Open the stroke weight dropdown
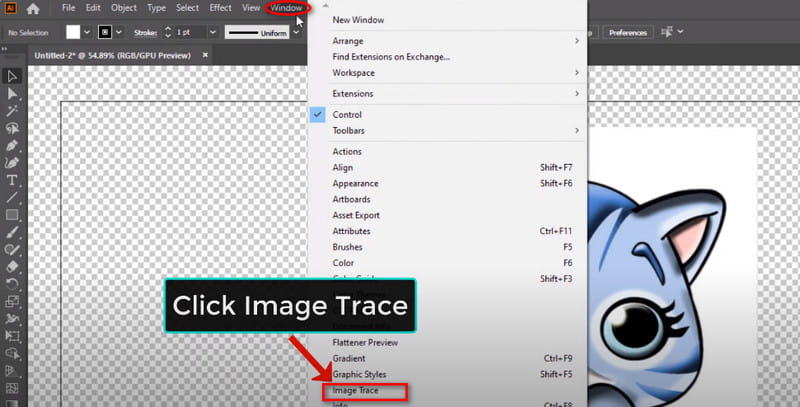 pyautogui.click(x=213, y=33)
